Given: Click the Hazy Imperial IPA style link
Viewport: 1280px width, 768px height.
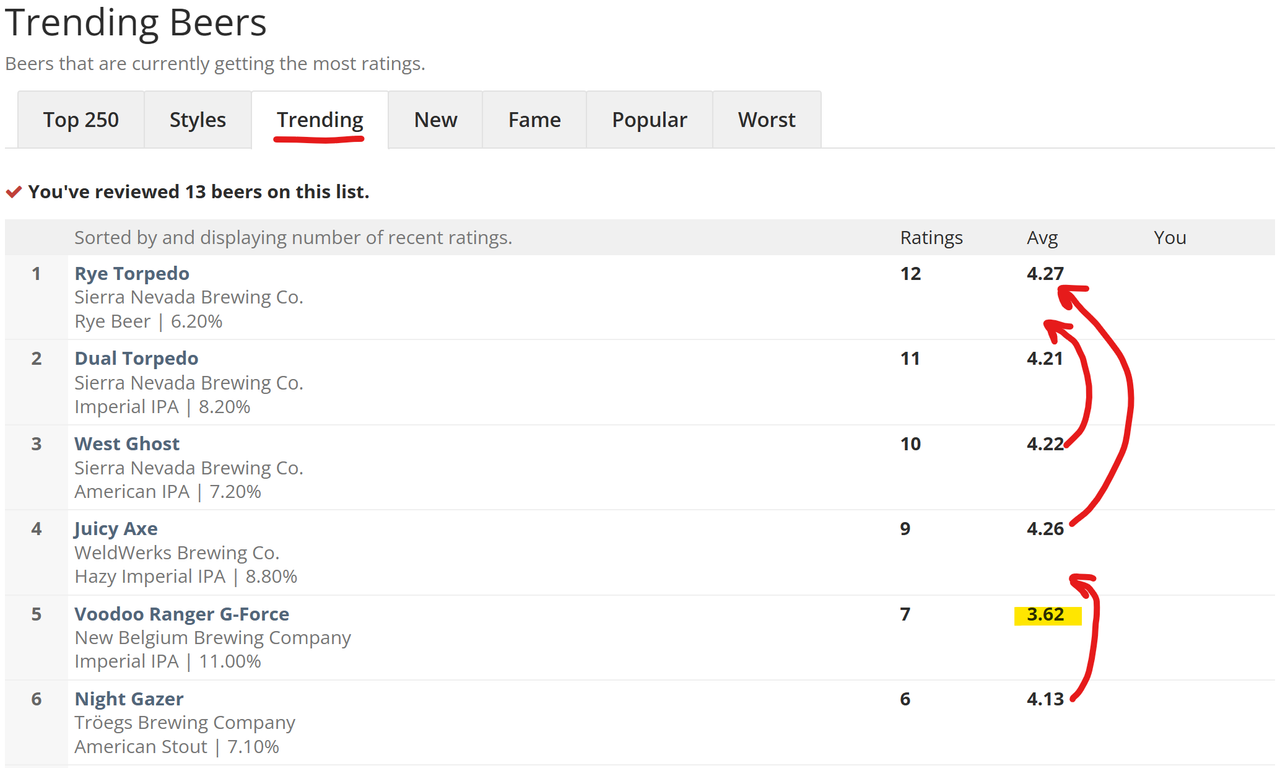Looking at the screenshot, I should coord(149,577).
